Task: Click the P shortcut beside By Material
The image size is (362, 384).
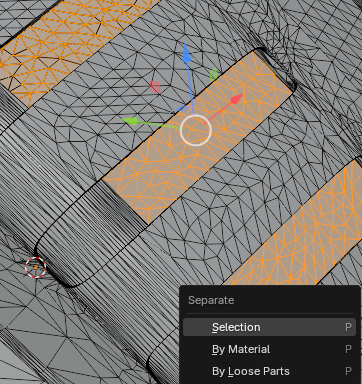Action: [348, 349]
